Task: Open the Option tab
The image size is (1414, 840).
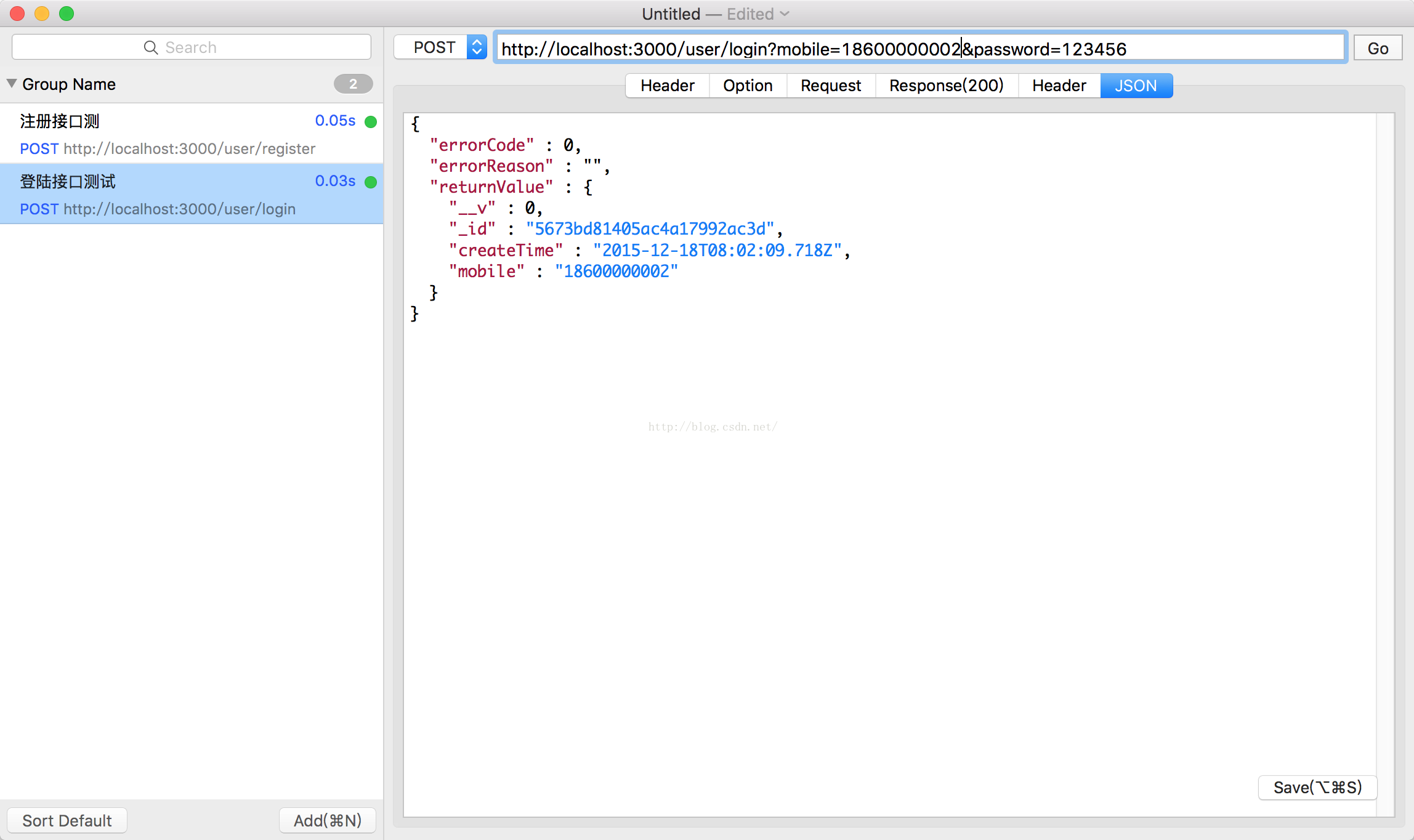Action: point(748,86)
